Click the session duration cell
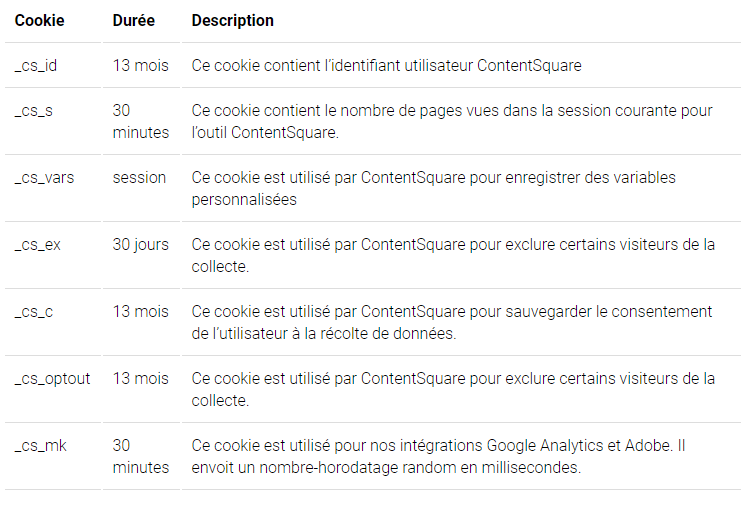The height and width of the screenshot is (507, 753). 139,178
